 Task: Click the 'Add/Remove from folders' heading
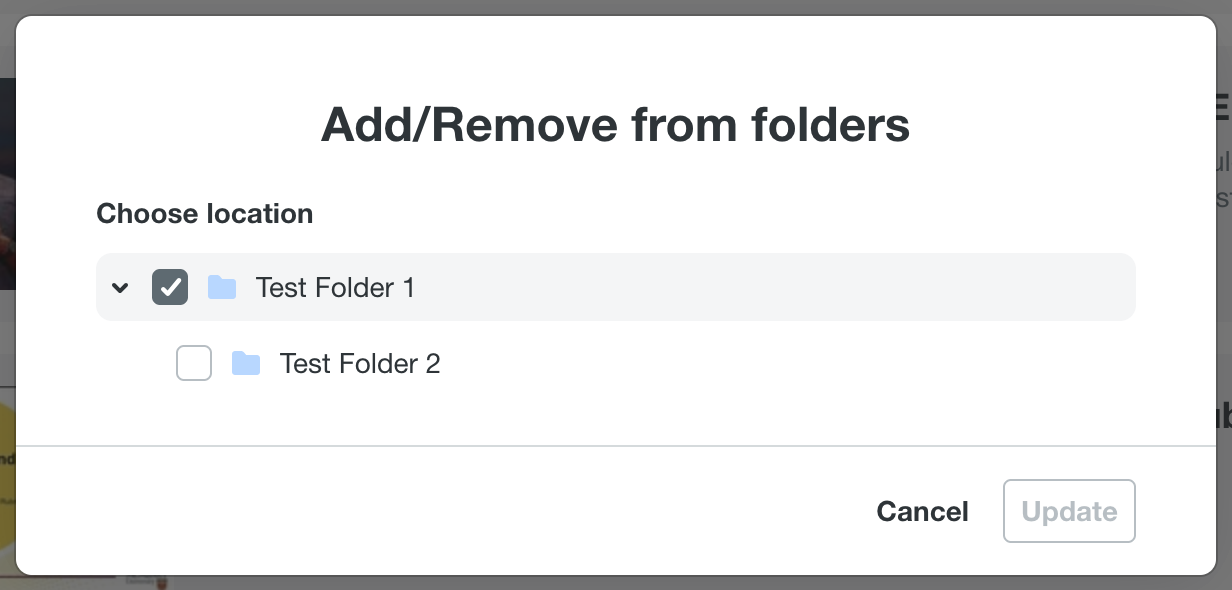(x=615, y=125)
